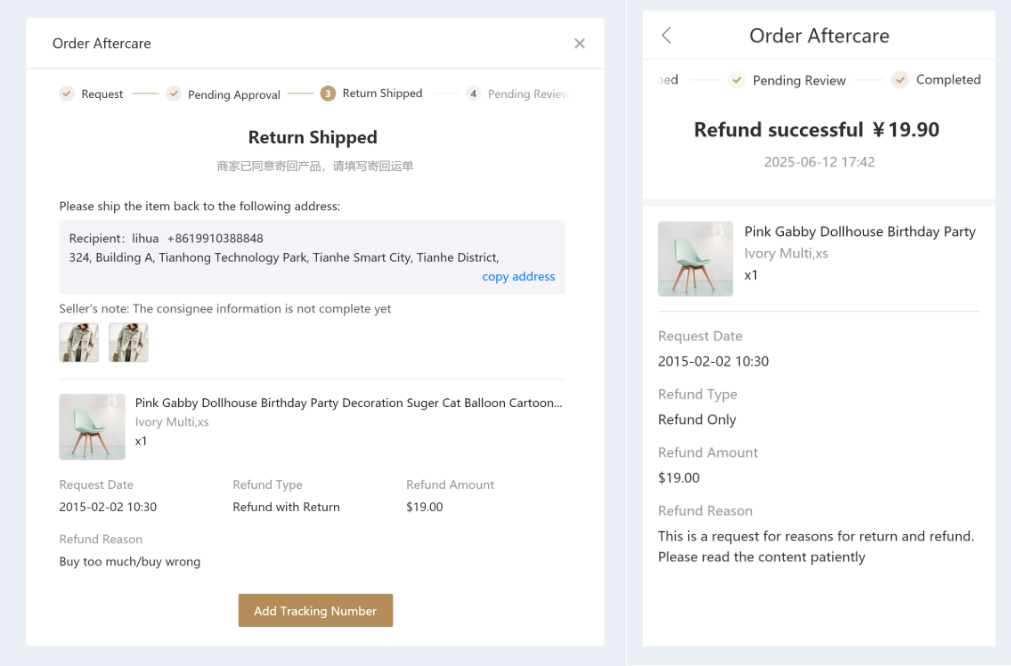The image size is (1011, 666).
Task: Click the Pending Approval step label
Action: (234, 95)
